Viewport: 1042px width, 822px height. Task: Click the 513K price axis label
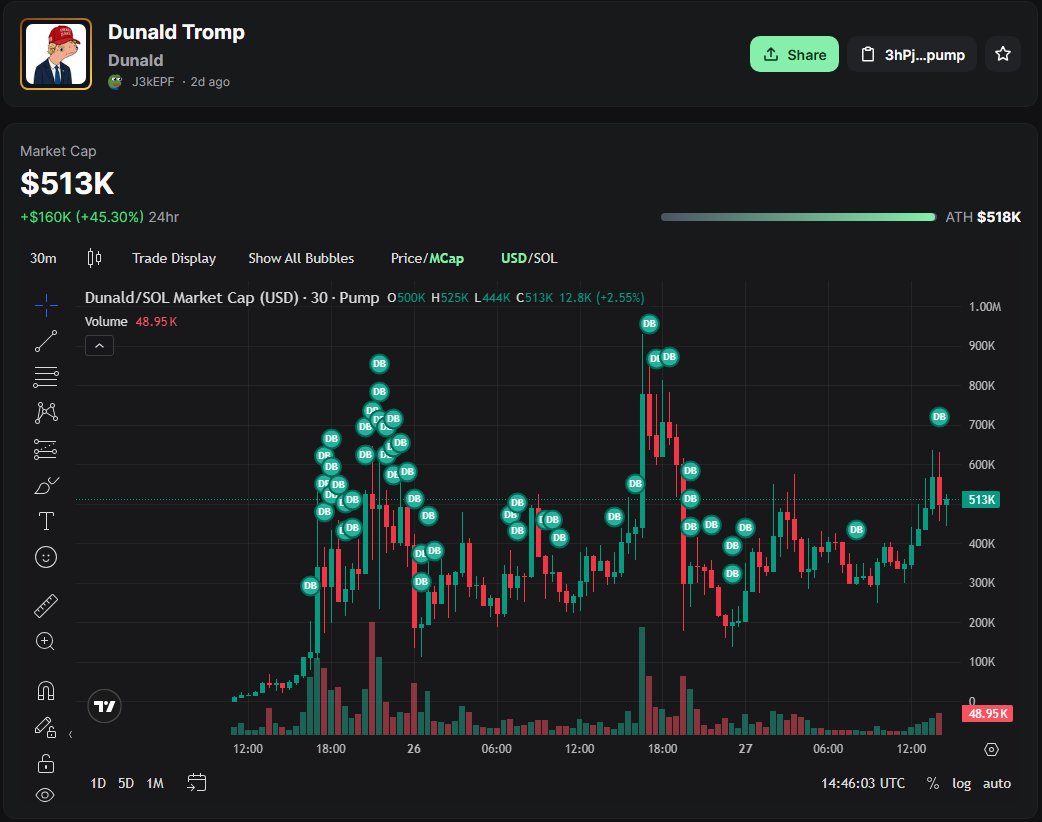[981, 500]
